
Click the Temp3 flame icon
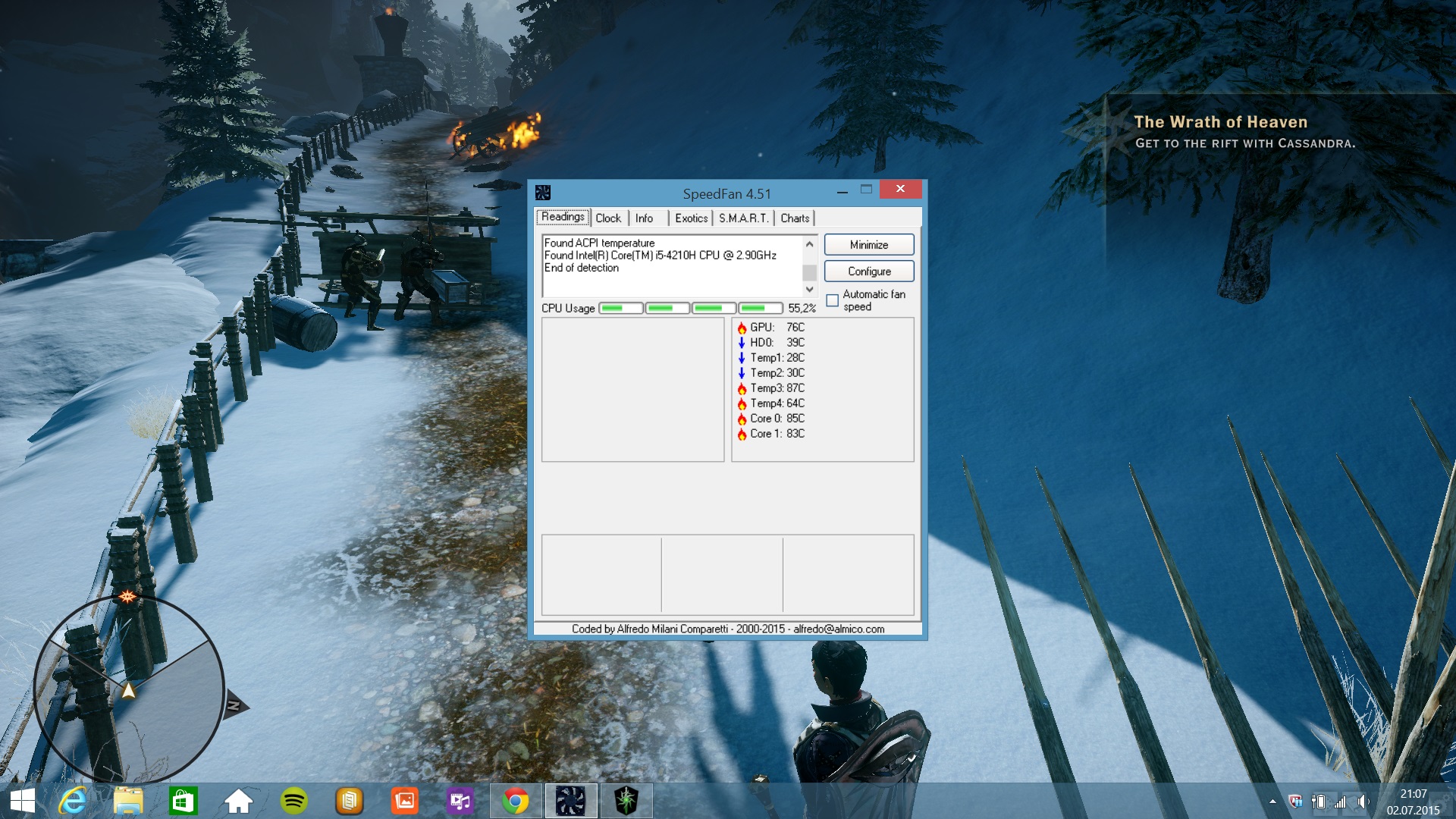pos(742,388)
